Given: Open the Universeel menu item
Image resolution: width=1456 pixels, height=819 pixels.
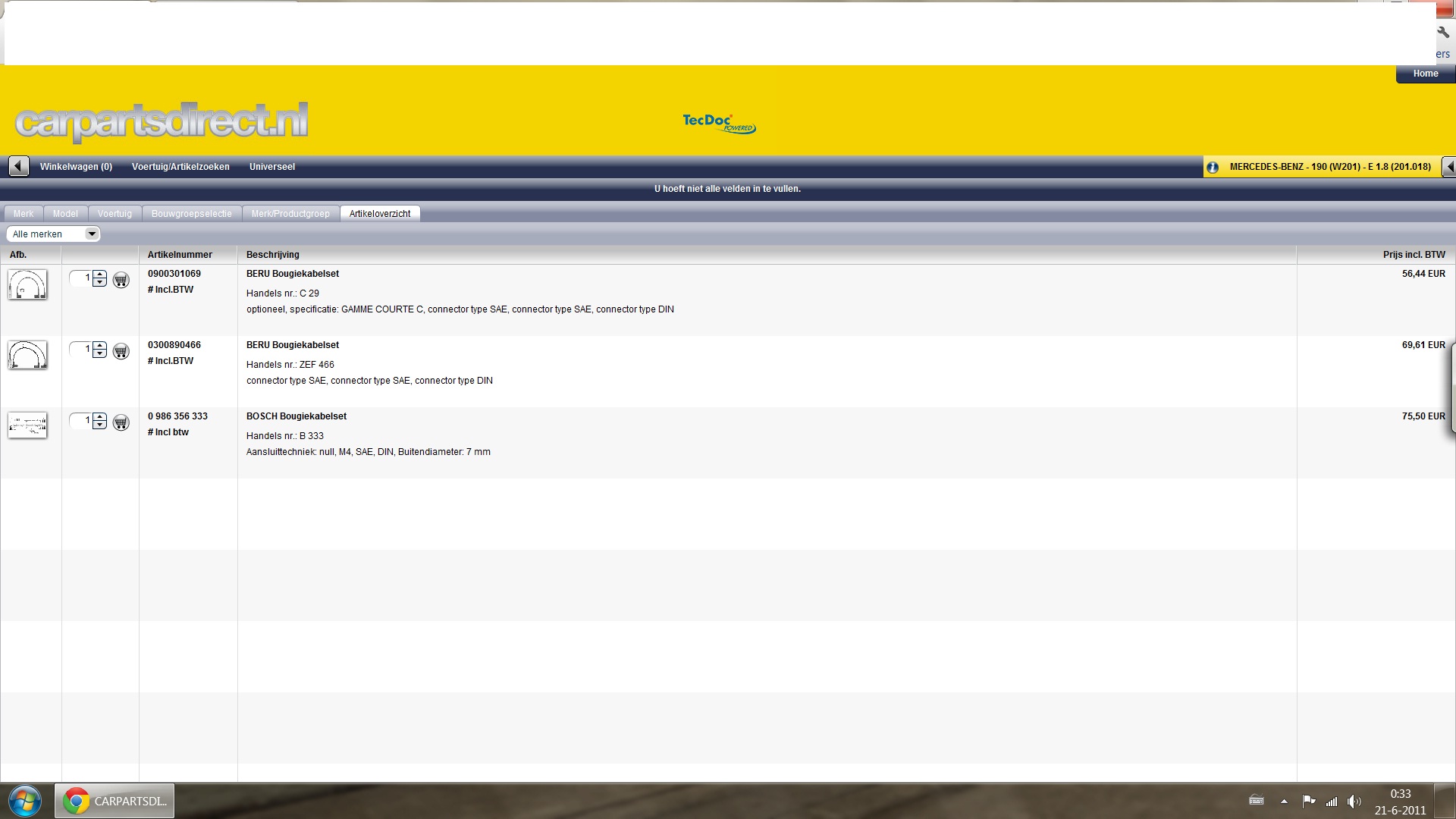Looking at the screenshot, I should point(272,167).
